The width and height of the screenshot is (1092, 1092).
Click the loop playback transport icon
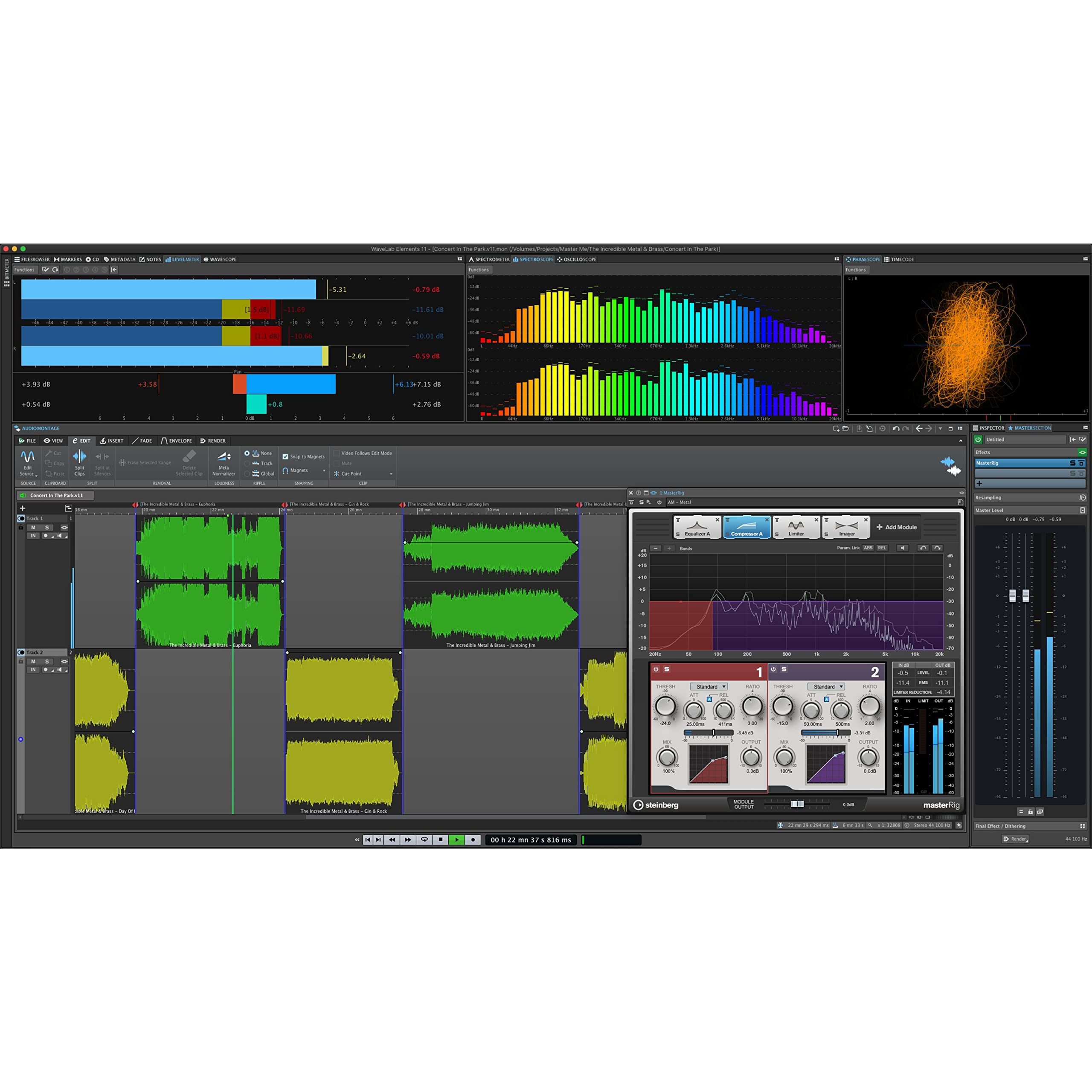[424, 840]
